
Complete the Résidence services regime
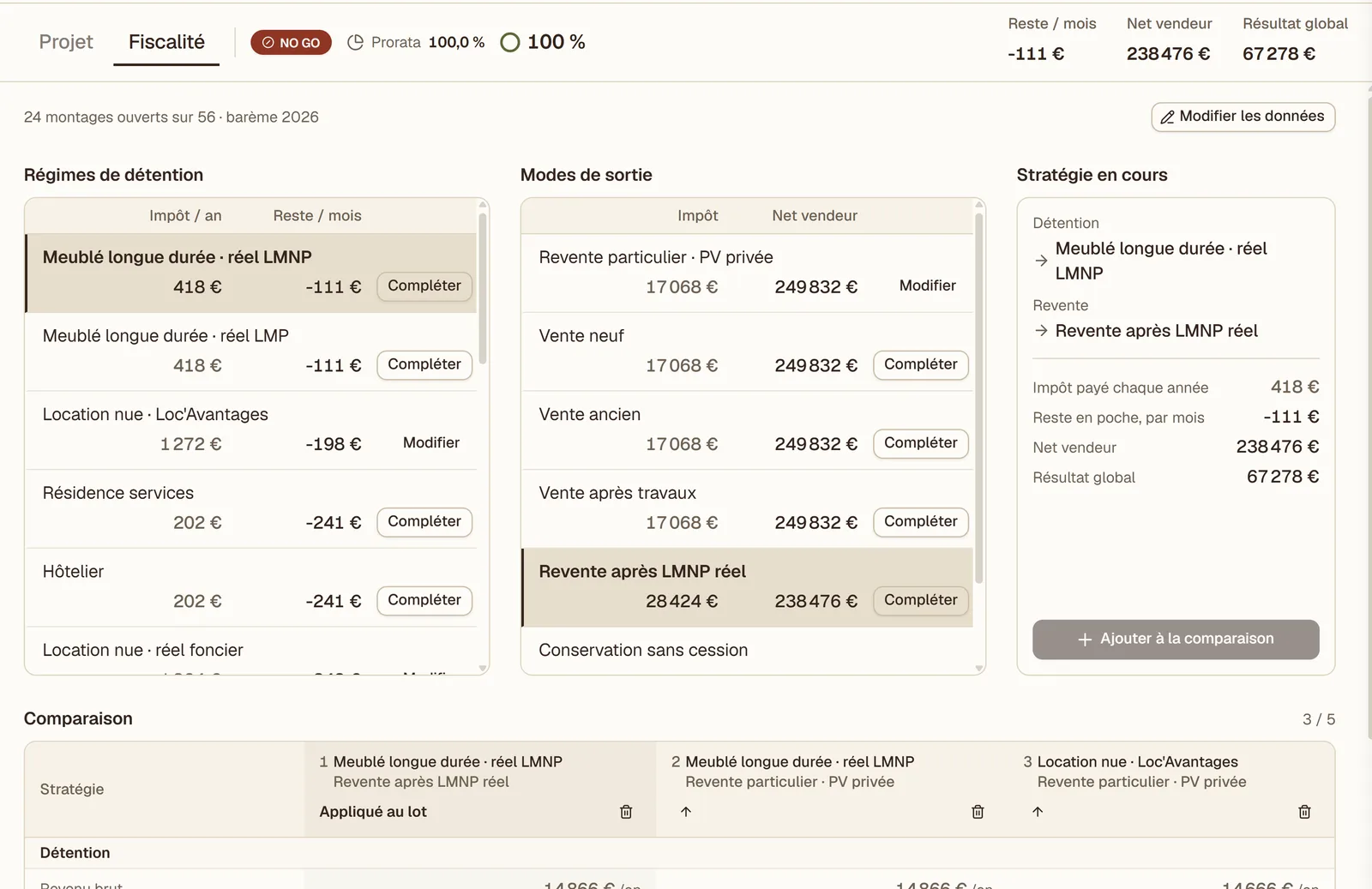424,522
